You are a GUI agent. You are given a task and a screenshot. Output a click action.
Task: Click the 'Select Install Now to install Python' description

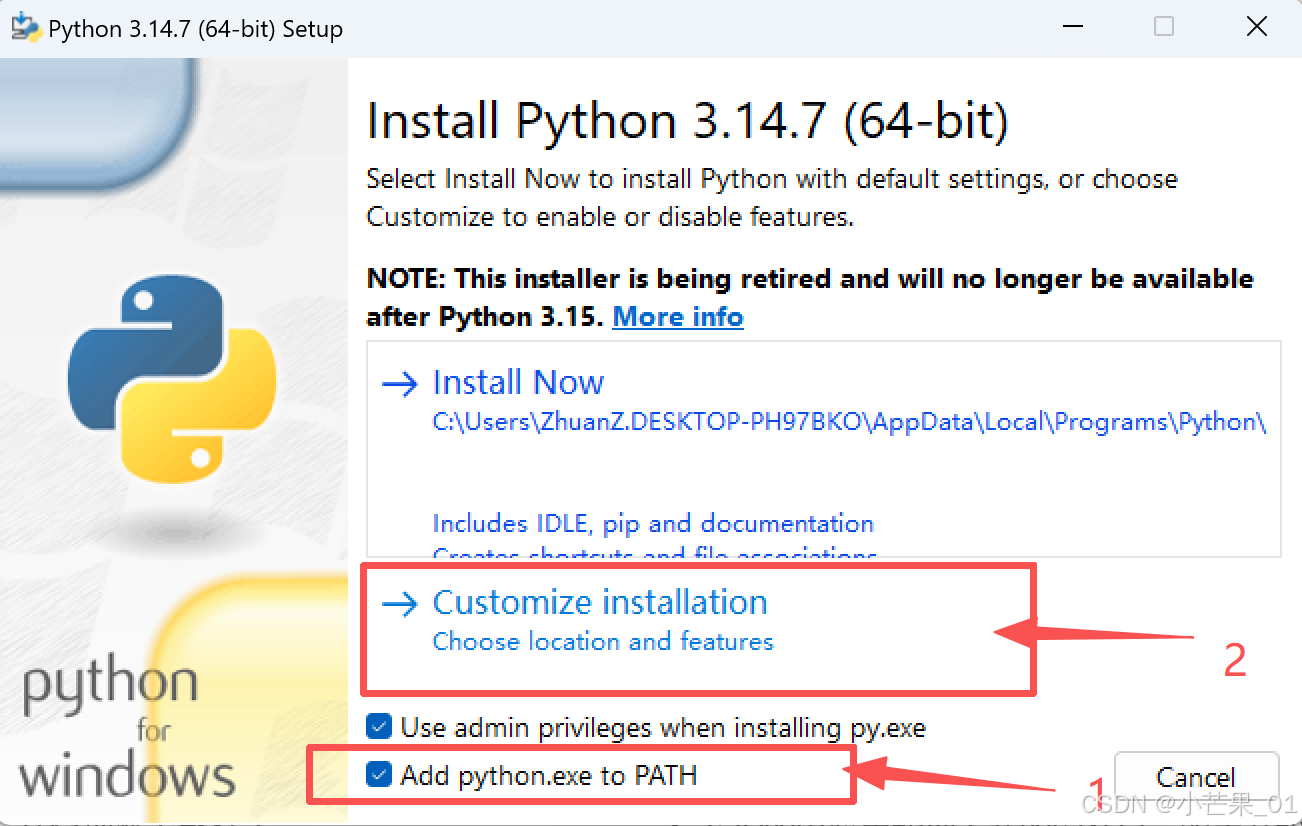tap(772, 198)
